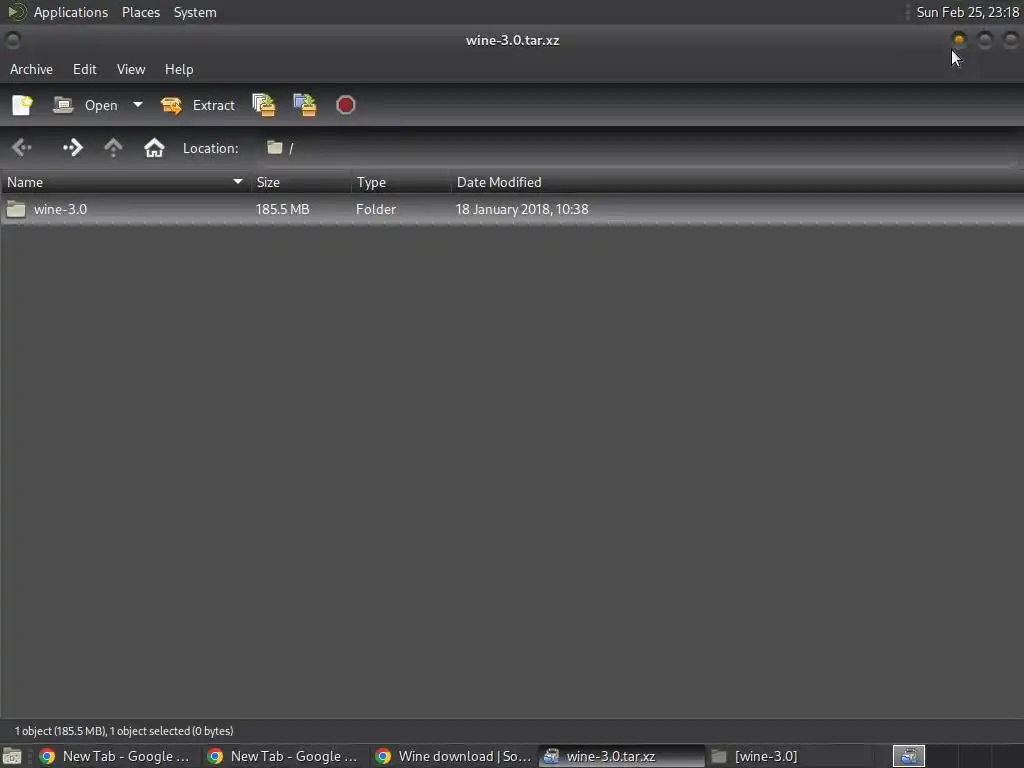Screen dimensions: 1024x768
Task: Click the wine-3.0 folder icon in list
Action: pyautogui.click(x=16, y=210)
